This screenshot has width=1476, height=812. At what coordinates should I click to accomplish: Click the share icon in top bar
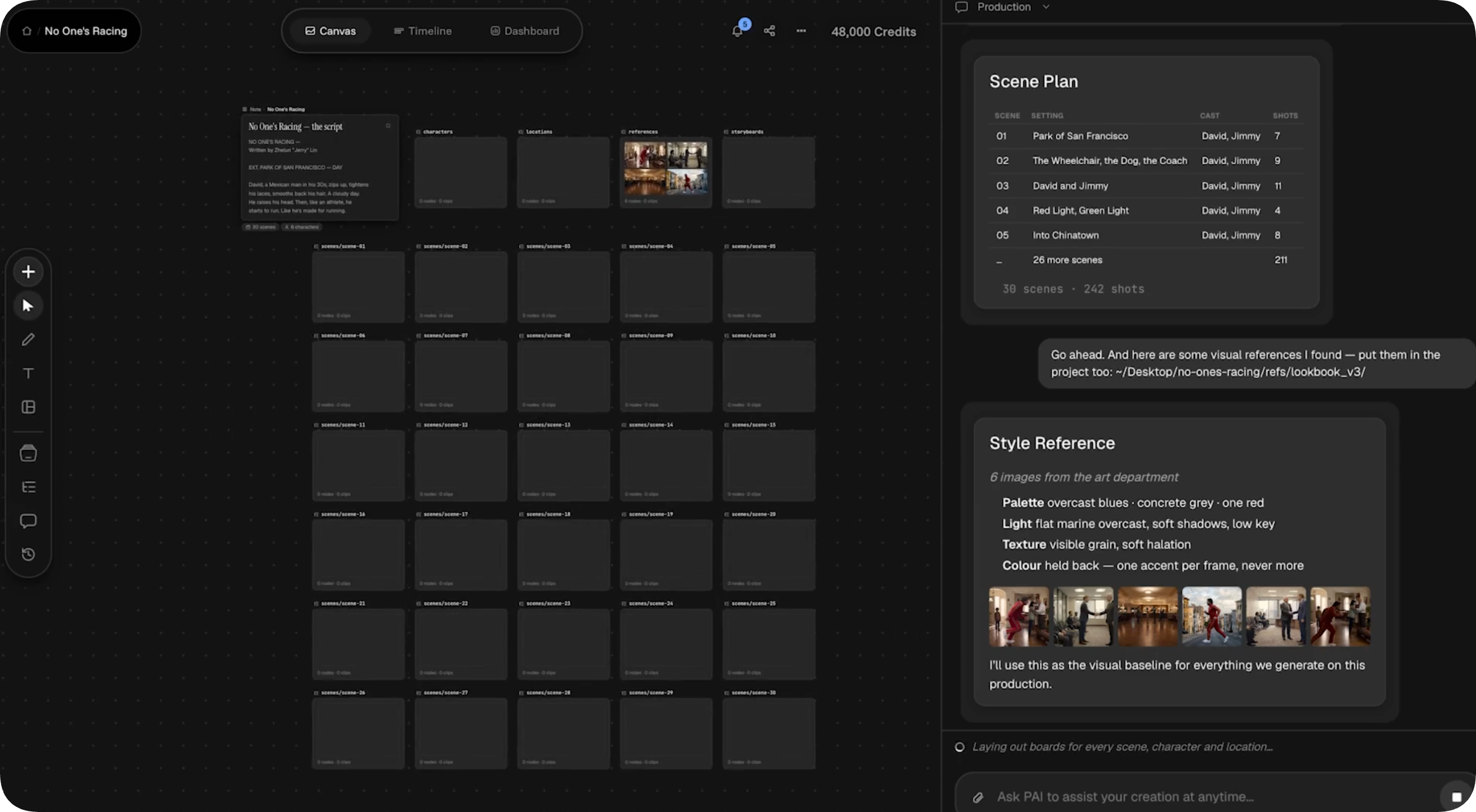pyautogui.click(x=769, y=31)
